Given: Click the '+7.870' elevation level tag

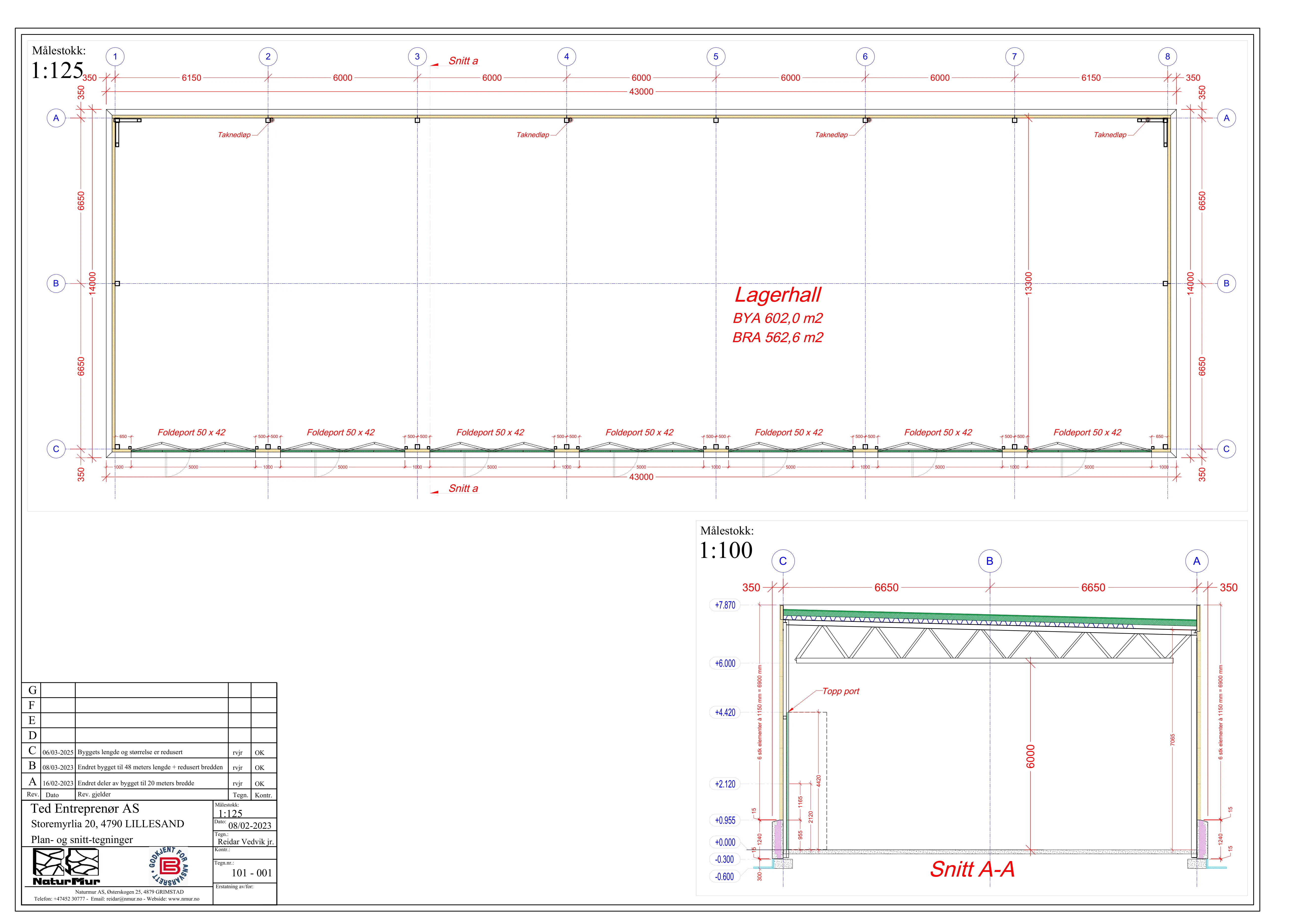Looking at the screenshot, I should click(x=725, y=605).
